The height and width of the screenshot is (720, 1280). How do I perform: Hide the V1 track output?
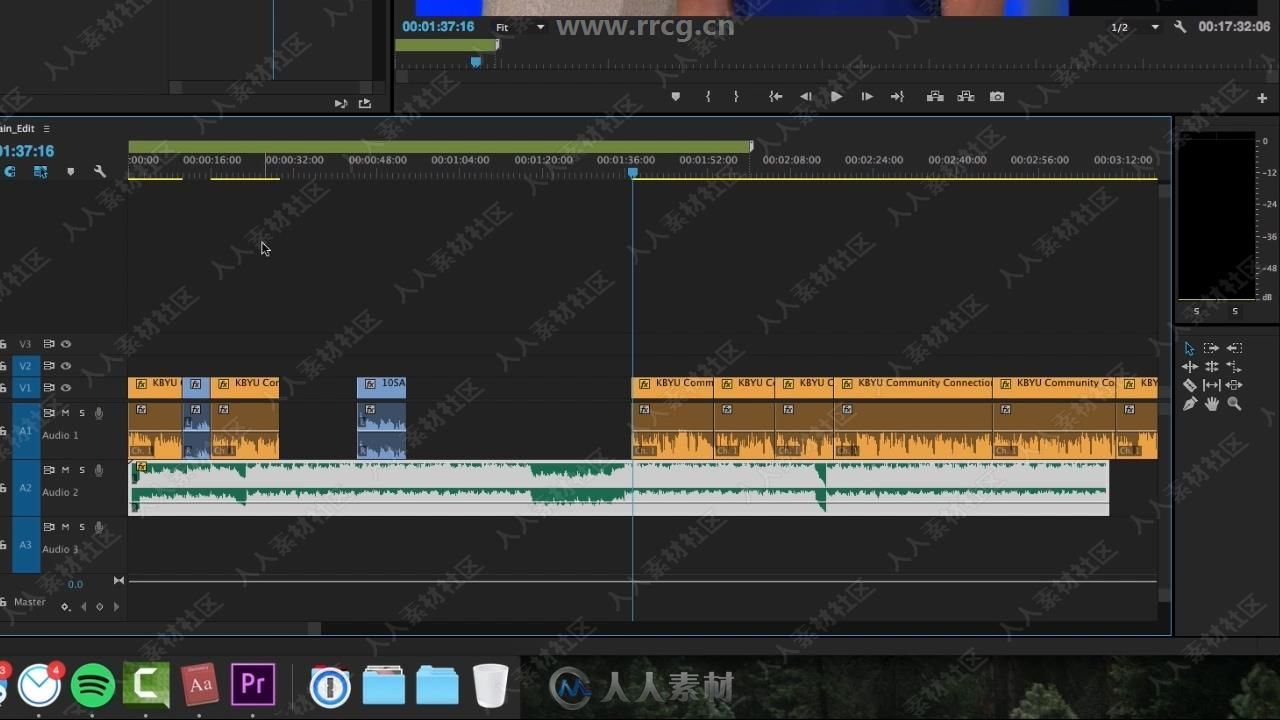(x=66, y=388)
